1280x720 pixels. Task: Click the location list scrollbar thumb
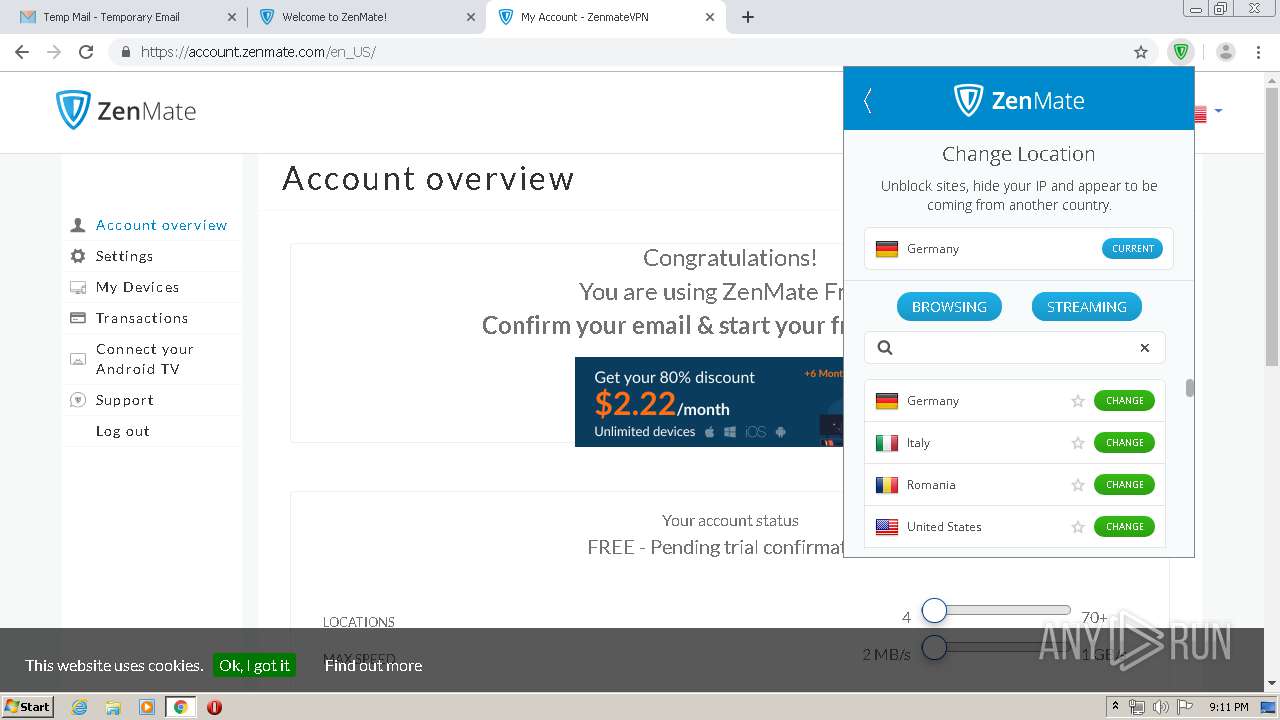click(1190, 388)
